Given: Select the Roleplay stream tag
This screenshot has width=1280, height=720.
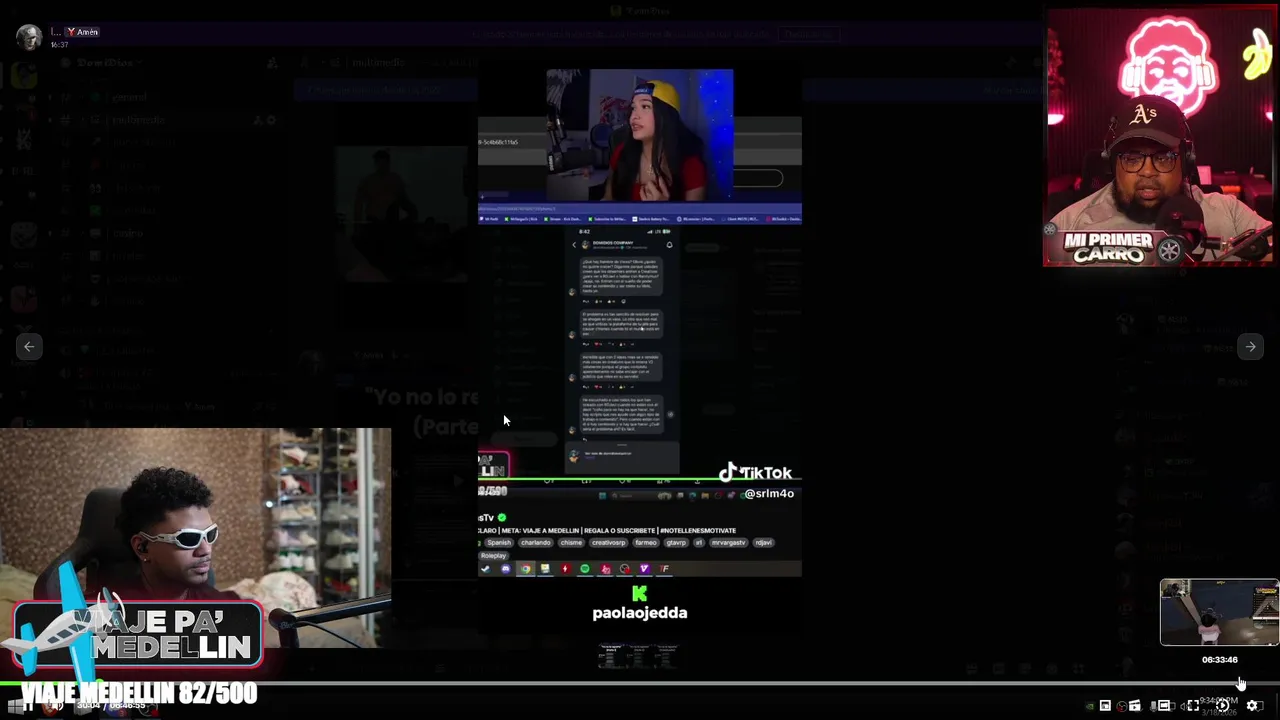Looking at the screenshot, I should tap(494, 556).
